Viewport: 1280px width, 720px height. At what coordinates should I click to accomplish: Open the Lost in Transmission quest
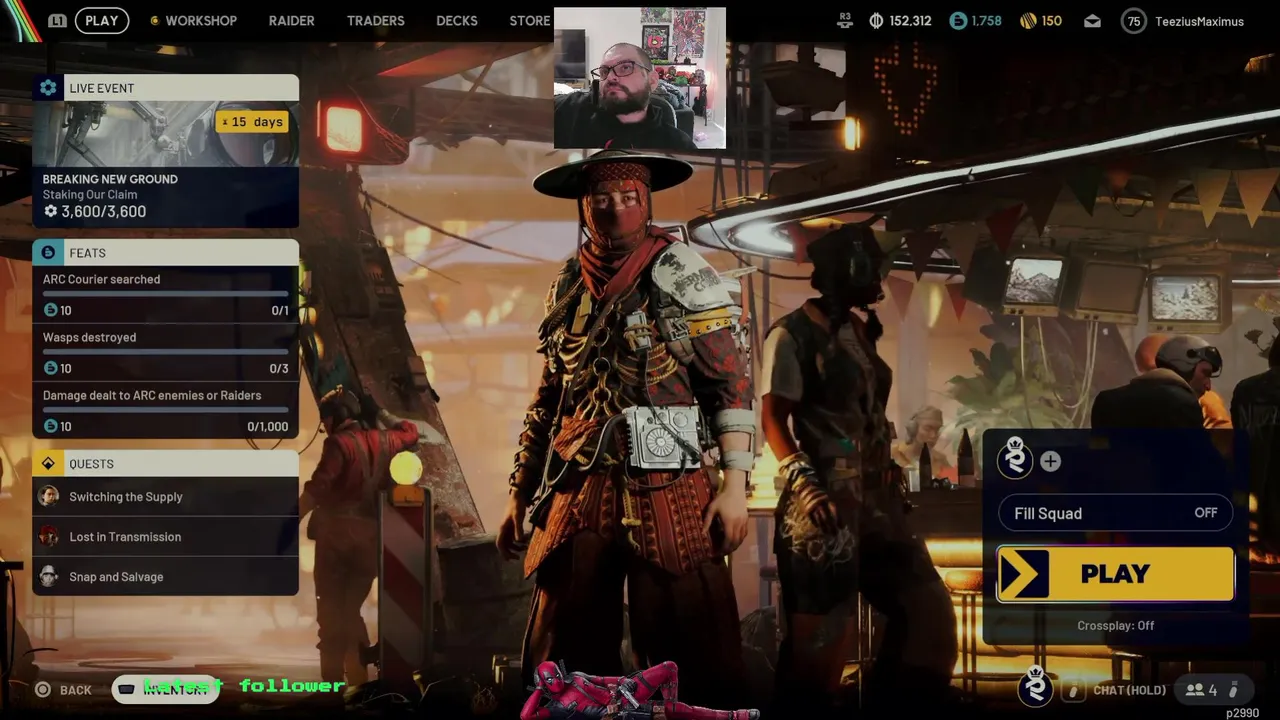pos(166,537)
